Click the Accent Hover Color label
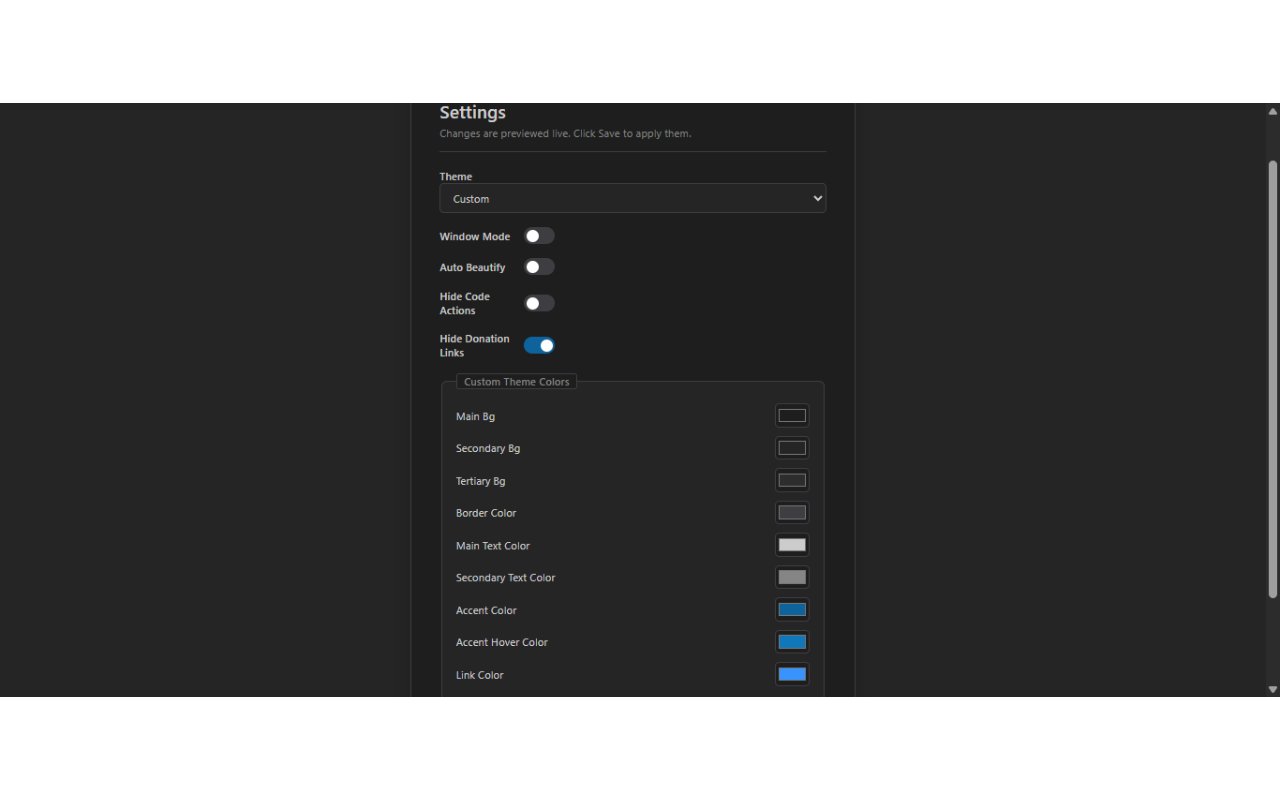 [x=502, y=642]
